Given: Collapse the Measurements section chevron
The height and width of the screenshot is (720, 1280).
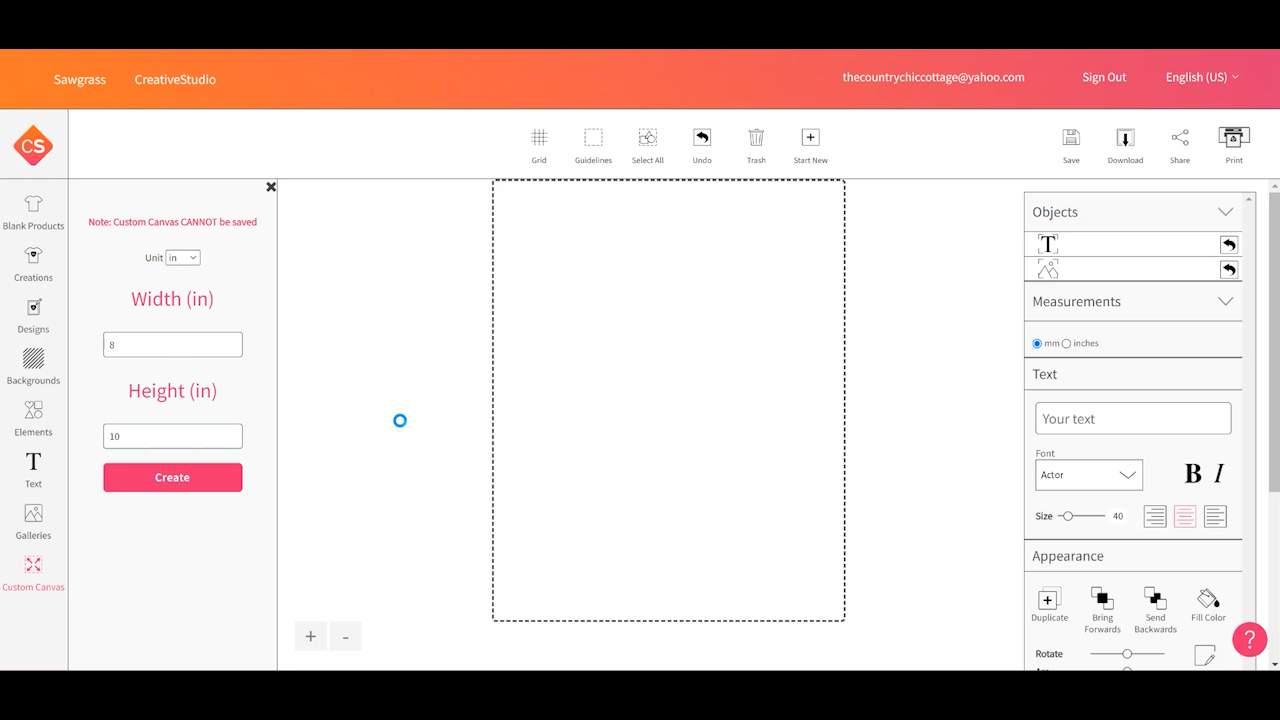Looking at the screenshot, I should 1225,301.
